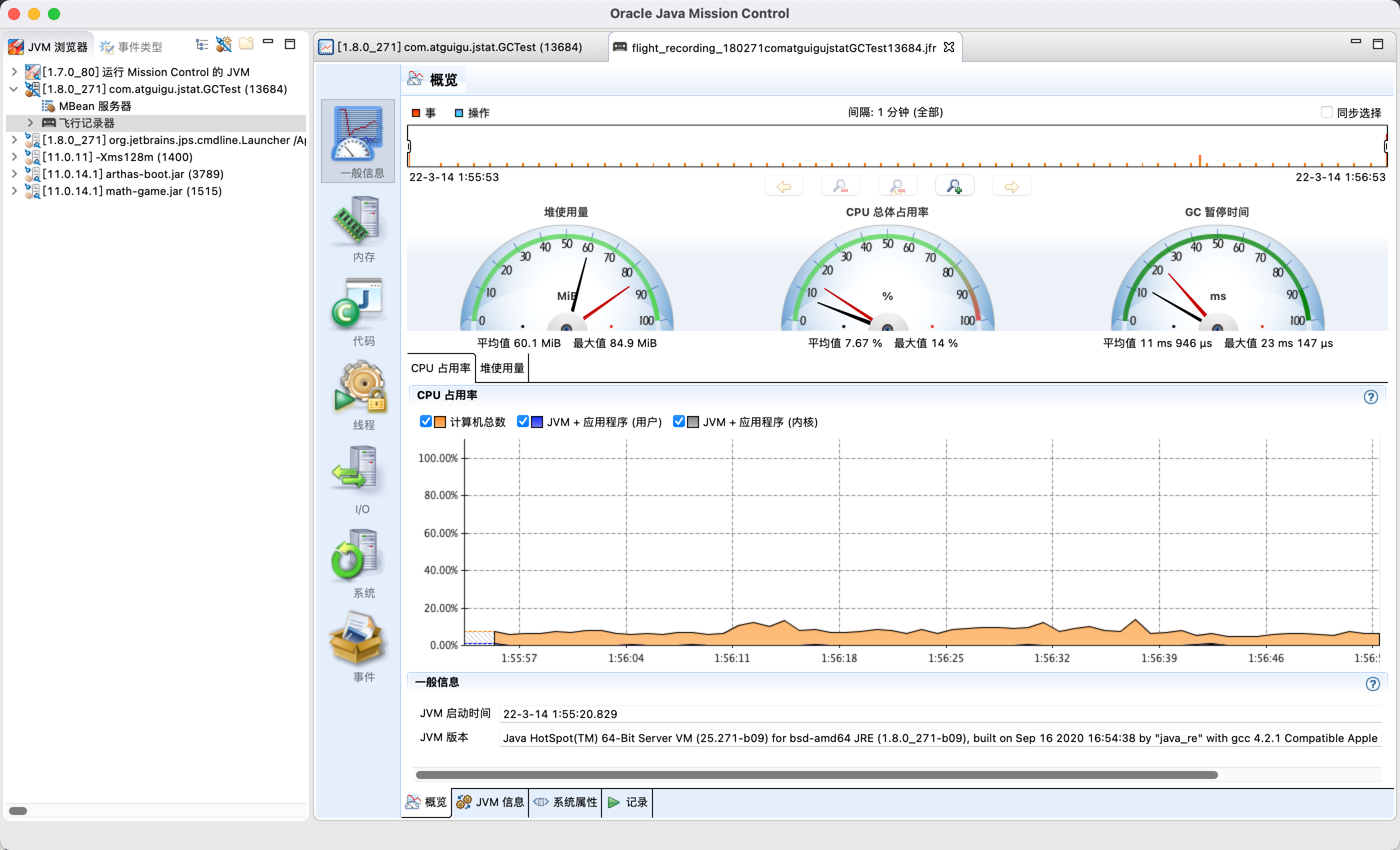
Task: Uncheck JVM + 应用程序 (用户) checkbox
Action: [x=522, y=421]
